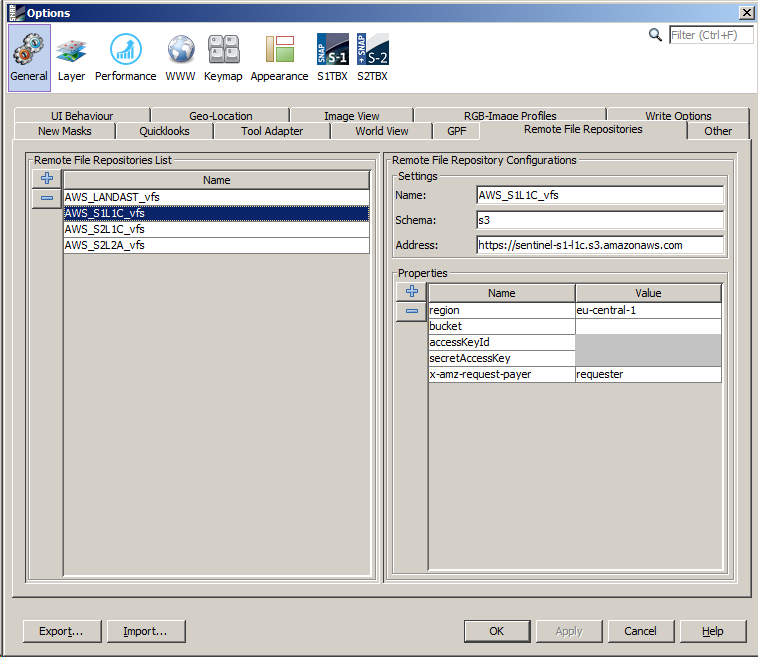Select the secretAccessKey property name cell
758x657 pixels.
[x=502, y=358]
